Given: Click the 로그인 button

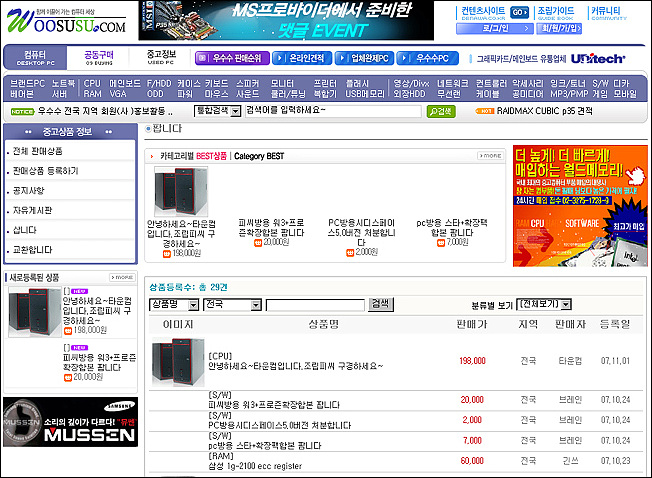Looking at the screenshot, I should click(495, 28).
